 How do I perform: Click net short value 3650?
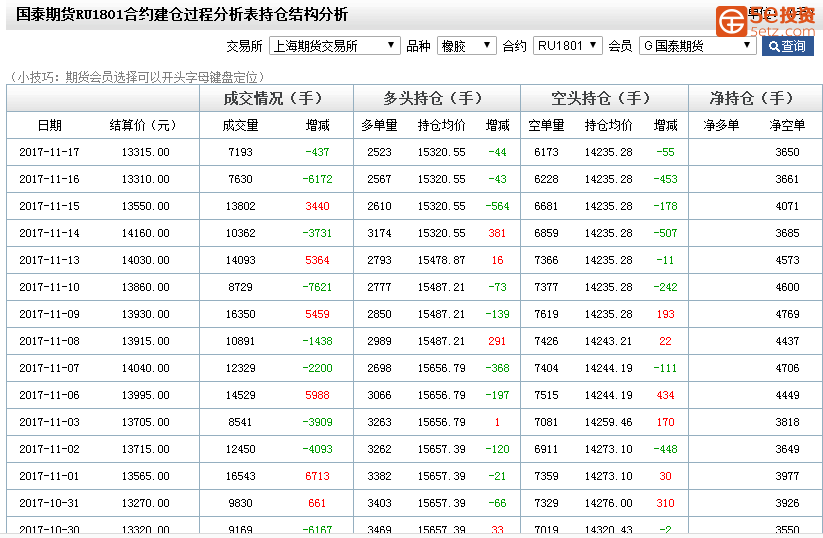click(787, 152)
